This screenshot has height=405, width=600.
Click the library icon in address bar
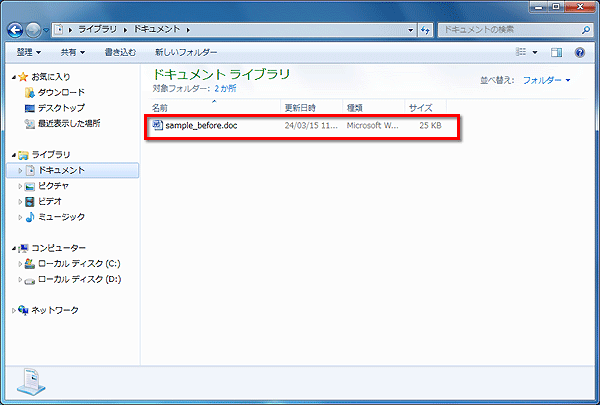(x=59, y=29)
